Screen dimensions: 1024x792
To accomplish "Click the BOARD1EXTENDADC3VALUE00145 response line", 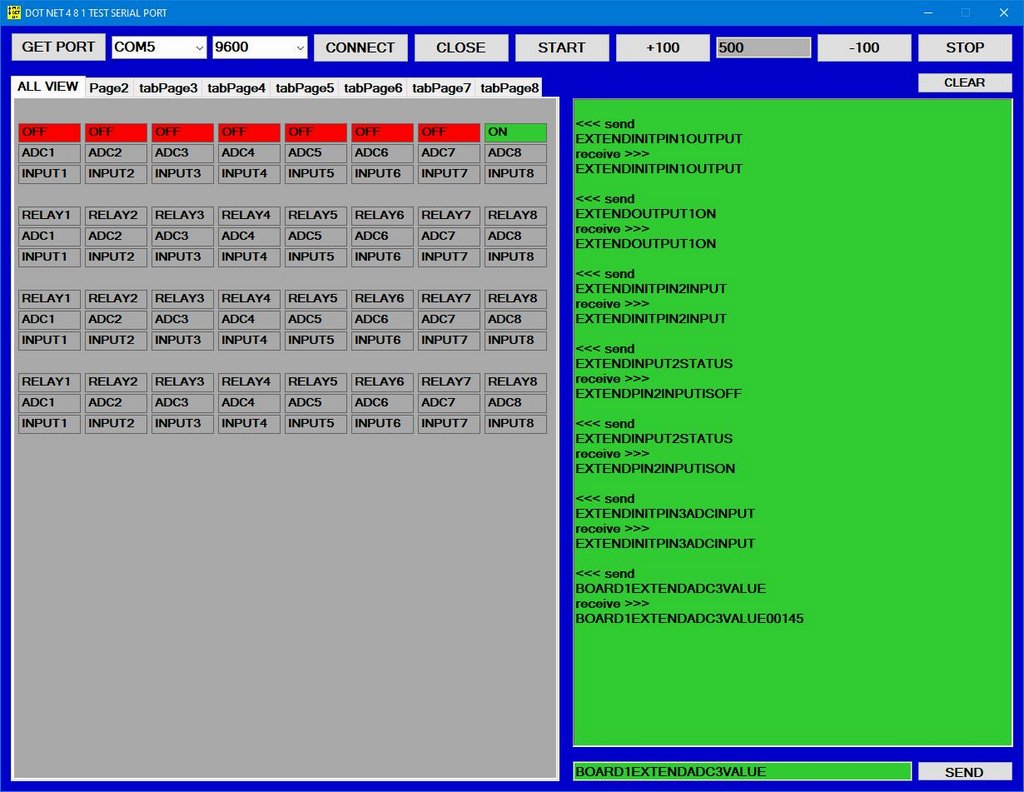I will (689, 619).
